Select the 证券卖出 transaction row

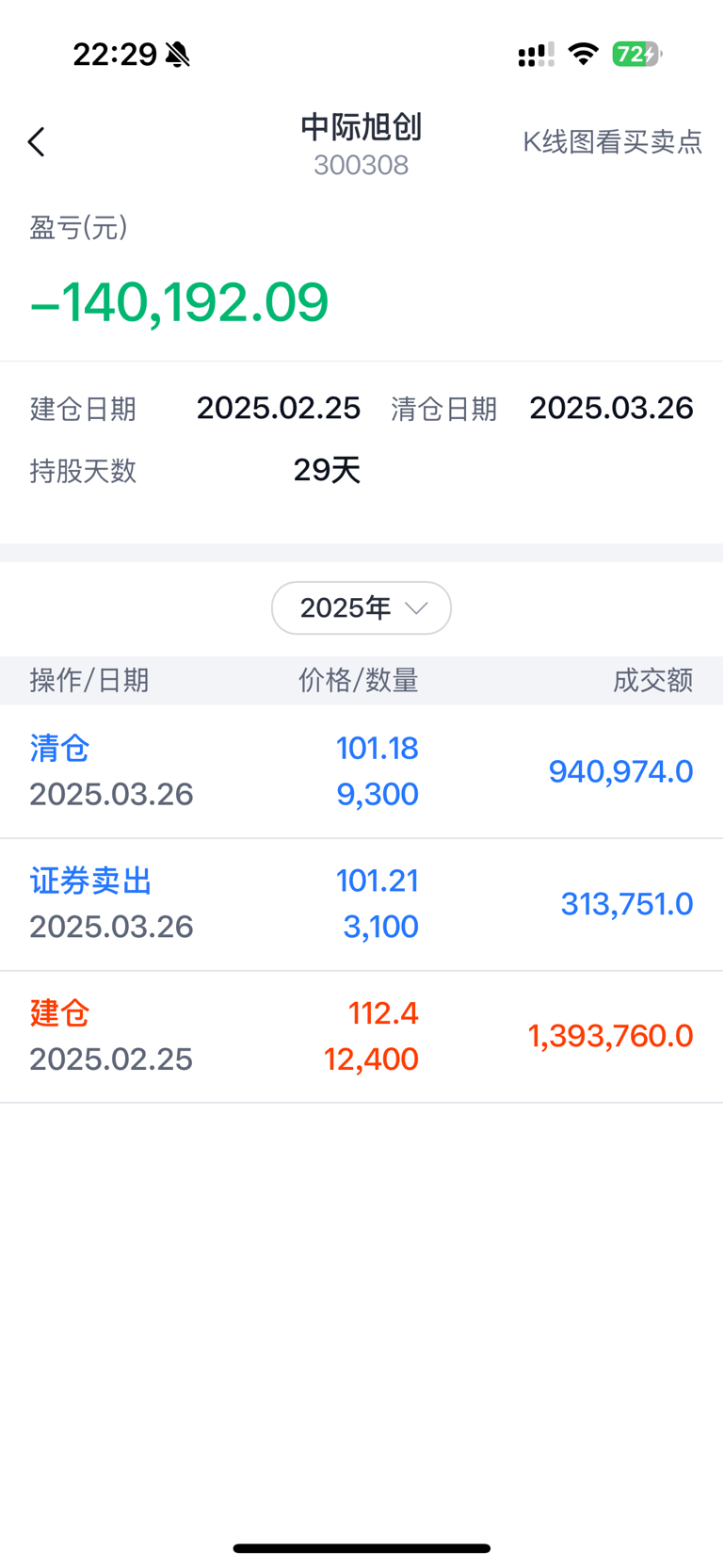[362, 904]
